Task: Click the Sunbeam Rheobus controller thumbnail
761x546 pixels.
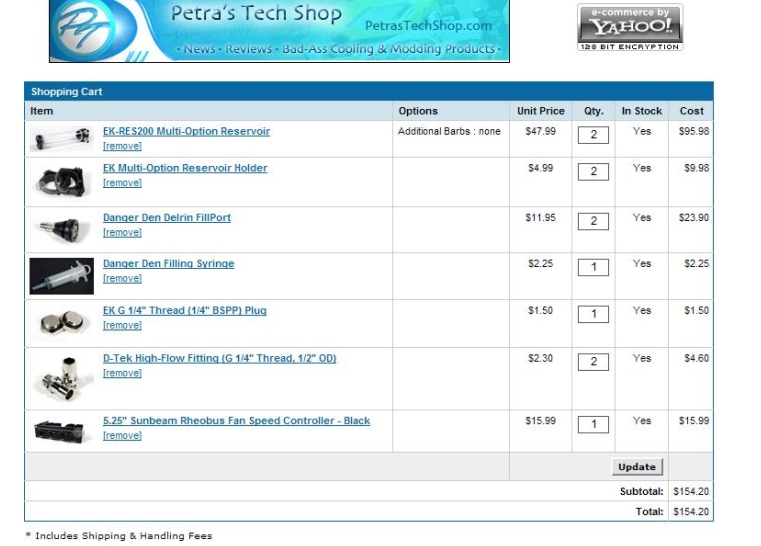Action: [x=62, y=430]
